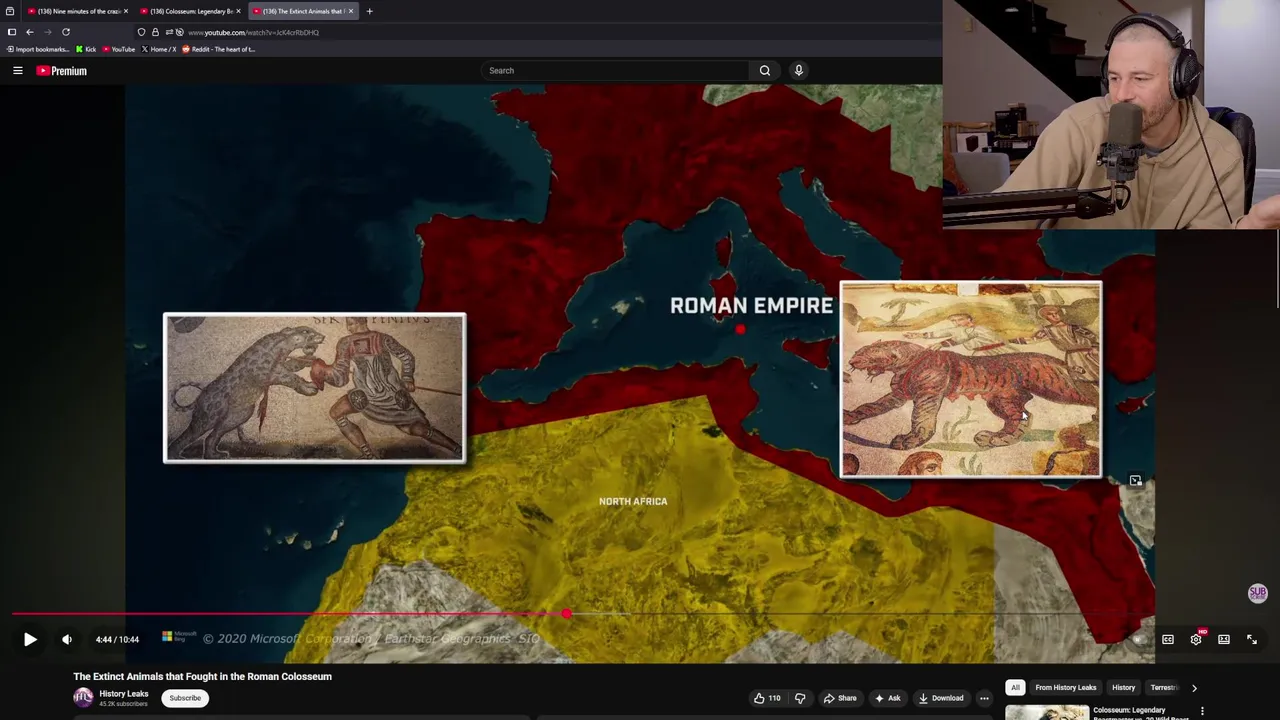Select From History Leaks chip

1066,688
